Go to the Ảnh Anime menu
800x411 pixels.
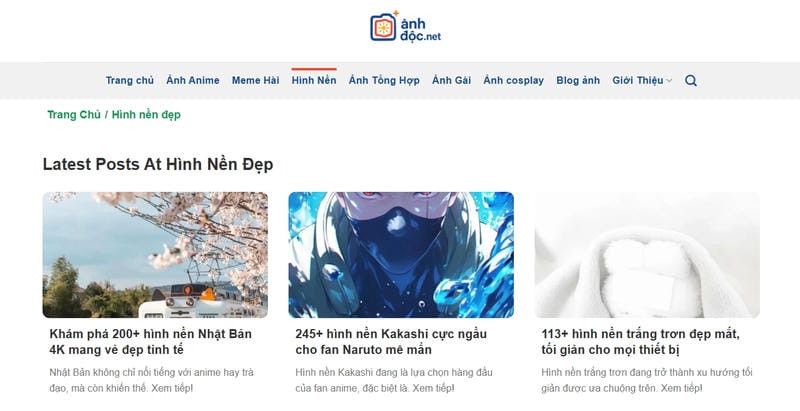(x=193, y=81)
